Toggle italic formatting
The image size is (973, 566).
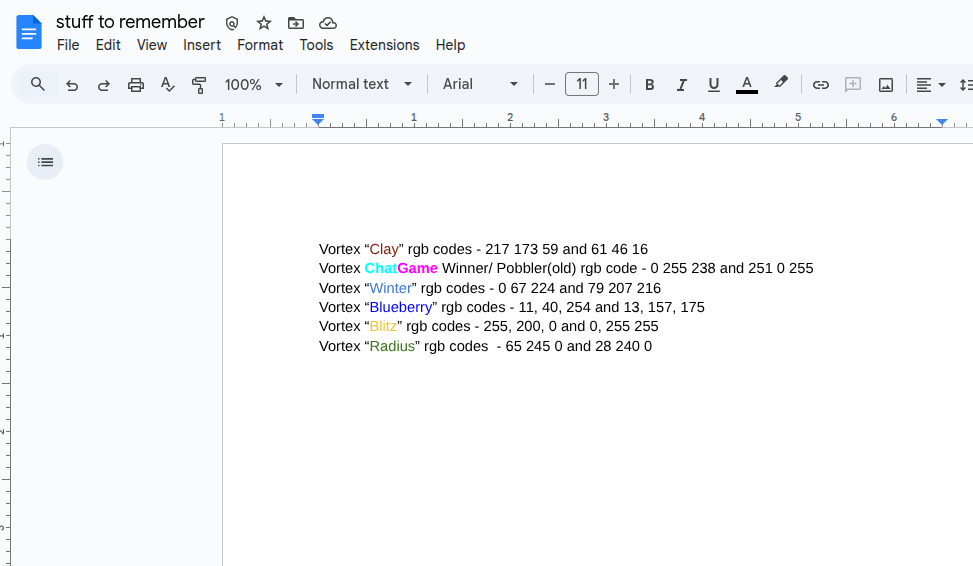[681, 84]
